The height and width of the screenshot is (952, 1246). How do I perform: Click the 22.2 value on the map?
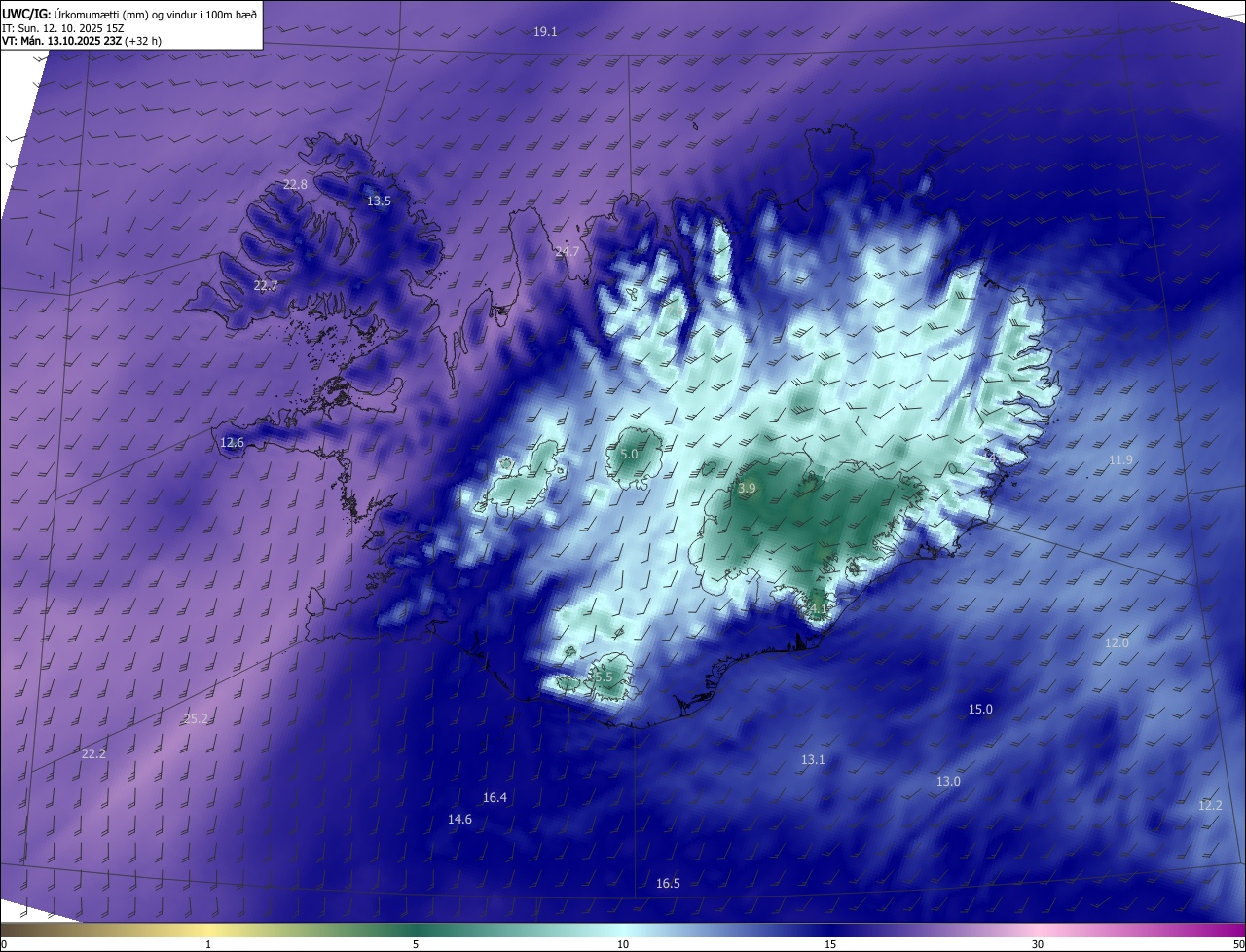93,754
